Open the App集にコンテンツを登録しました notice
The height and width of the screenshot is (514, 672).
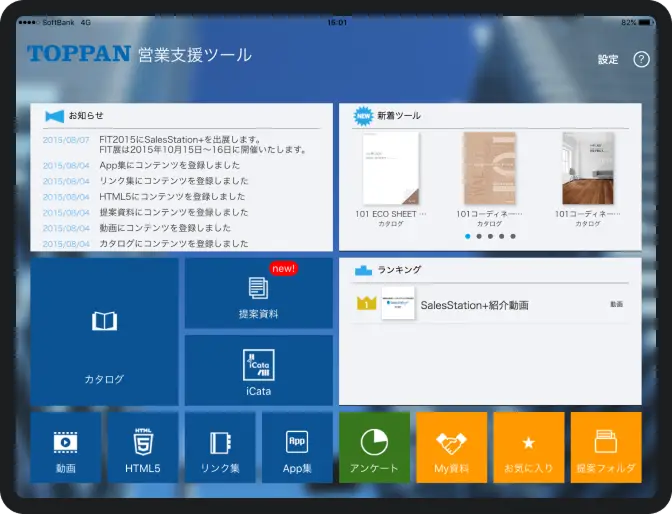(170, 165)
